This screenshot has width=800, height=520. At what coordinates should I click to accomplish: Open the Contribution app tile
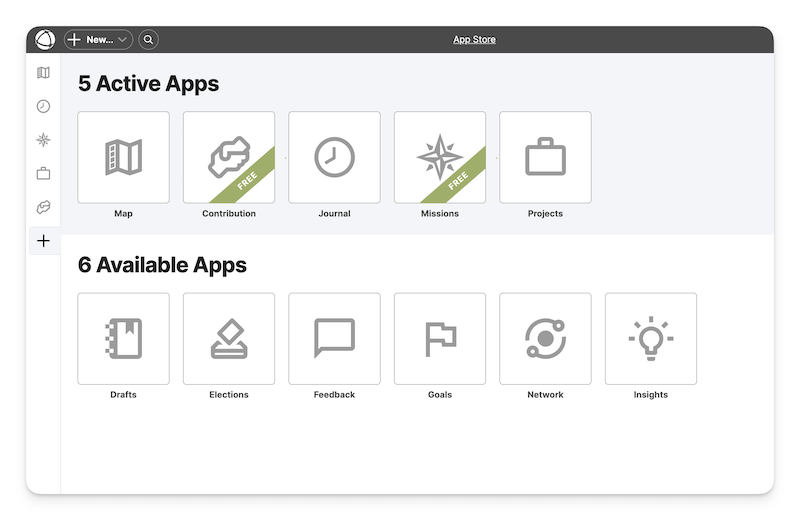click(229, 157)
